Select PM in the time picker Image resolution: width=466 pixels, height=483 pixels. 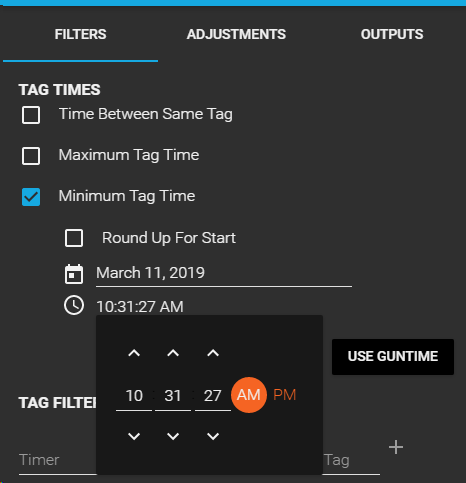[x=284, y=395]
